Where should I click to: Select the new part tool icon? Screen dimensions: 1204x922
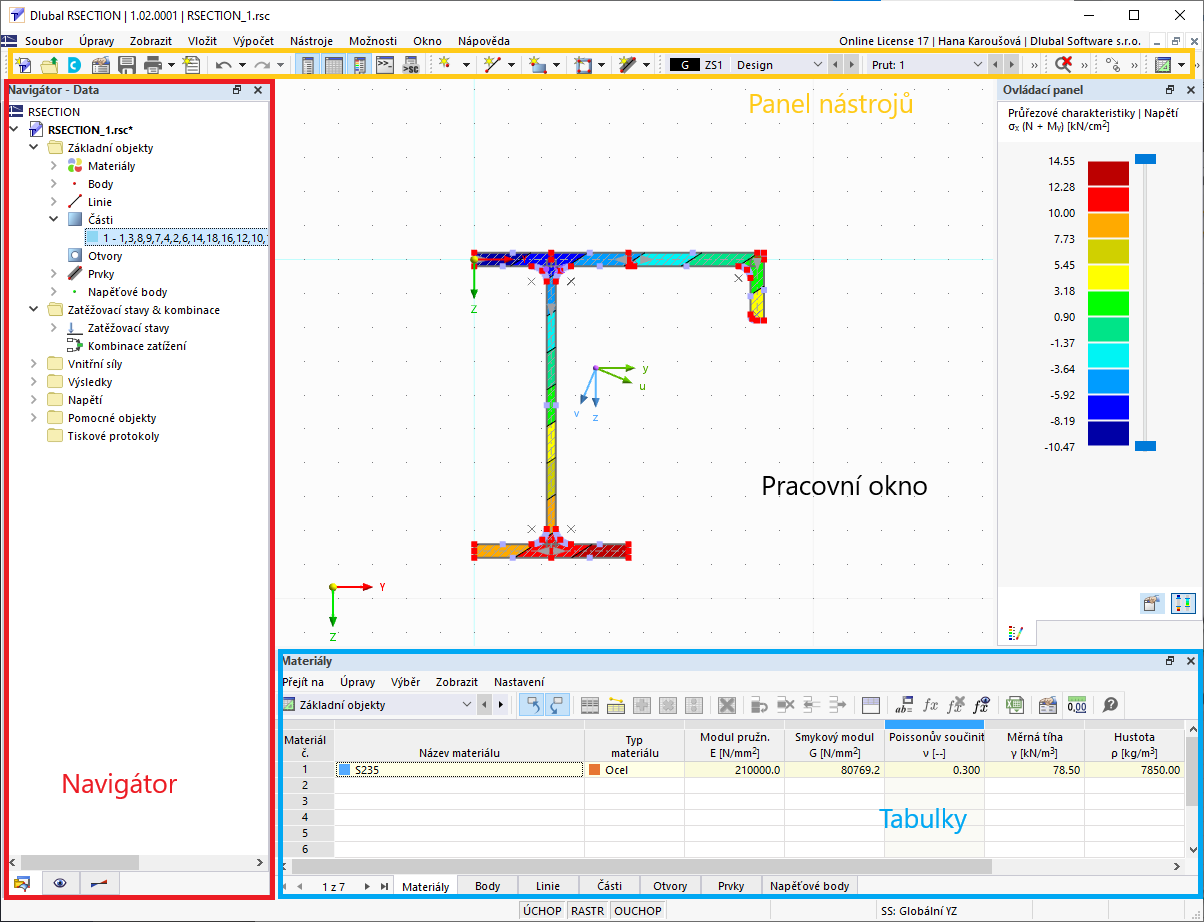pos(537,65)
